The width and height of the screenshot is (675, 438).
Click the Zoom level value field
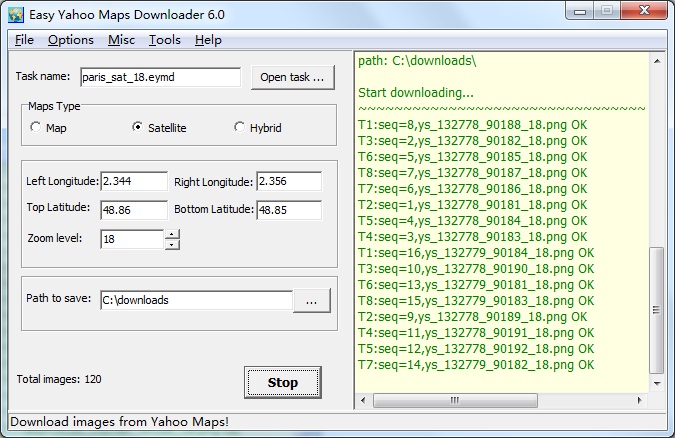point(132,239)
